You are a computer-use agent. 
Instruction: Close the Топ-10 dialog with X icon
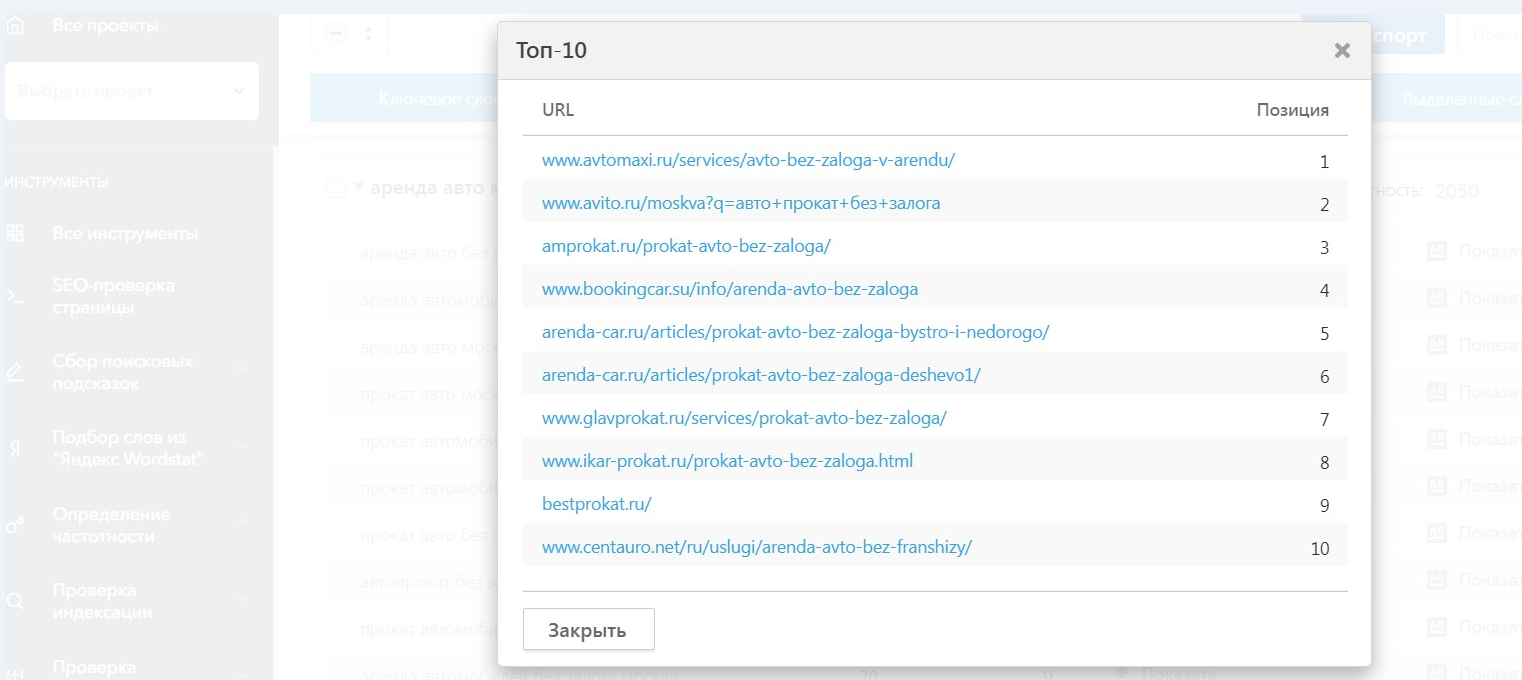1342,50
